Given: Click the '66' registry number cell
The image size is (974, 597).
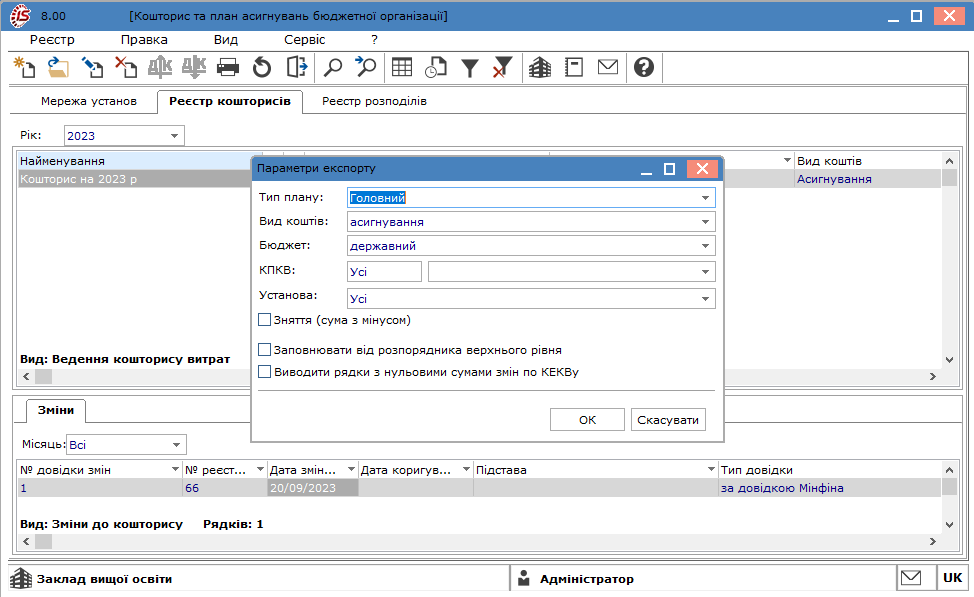Looking at the screenshot, I should point(225,488).
